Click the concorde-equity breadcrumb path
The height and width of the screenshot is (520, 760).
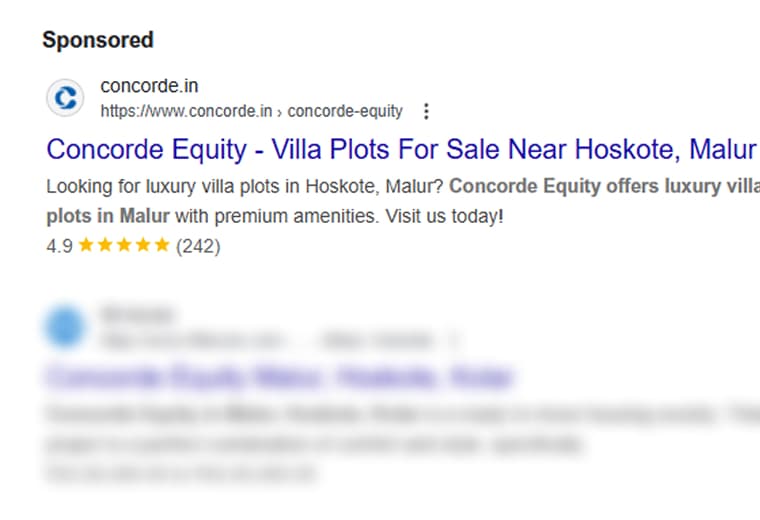point(345,111)
